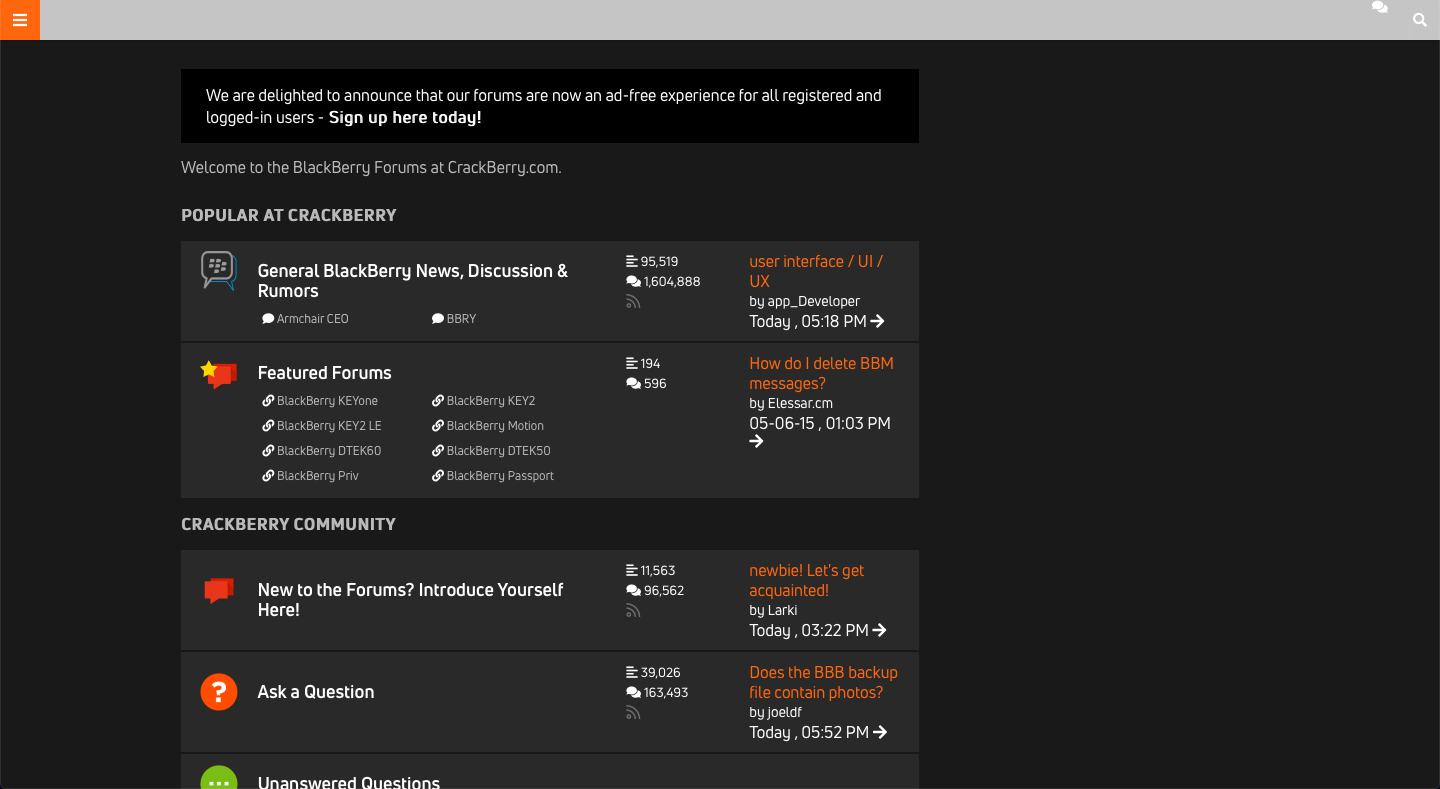Open RSS feed for New to the Forums
This screenshot has height=789, width=1440.
(x=633, y=611)
